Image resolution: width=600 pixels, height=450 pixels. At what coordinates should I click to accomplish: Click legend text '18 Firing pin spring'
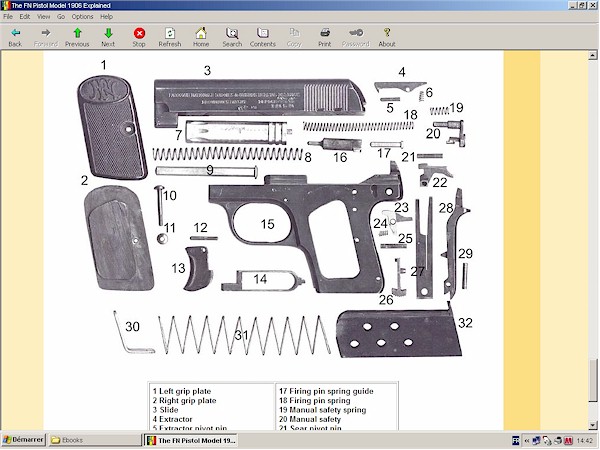[315, 400]
